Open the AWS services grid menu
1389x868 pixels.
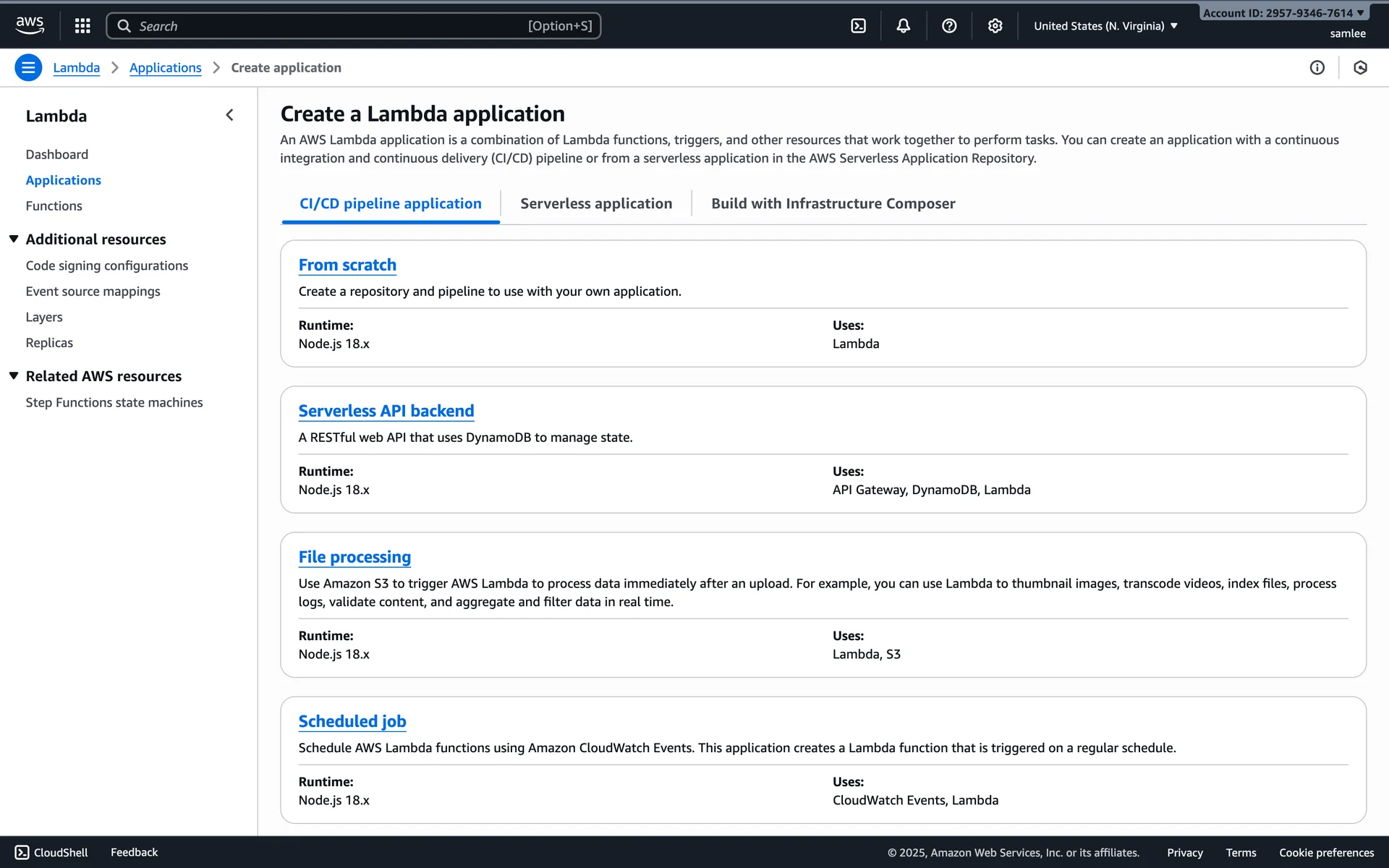point(82,26)
